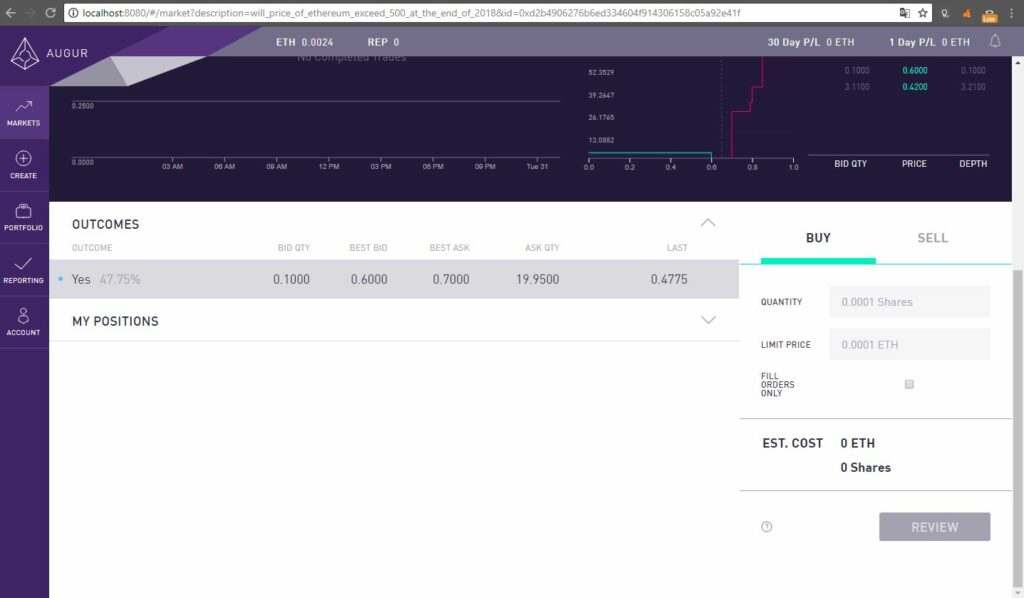Focus the Limit Price ETH field

click(909, 344)
